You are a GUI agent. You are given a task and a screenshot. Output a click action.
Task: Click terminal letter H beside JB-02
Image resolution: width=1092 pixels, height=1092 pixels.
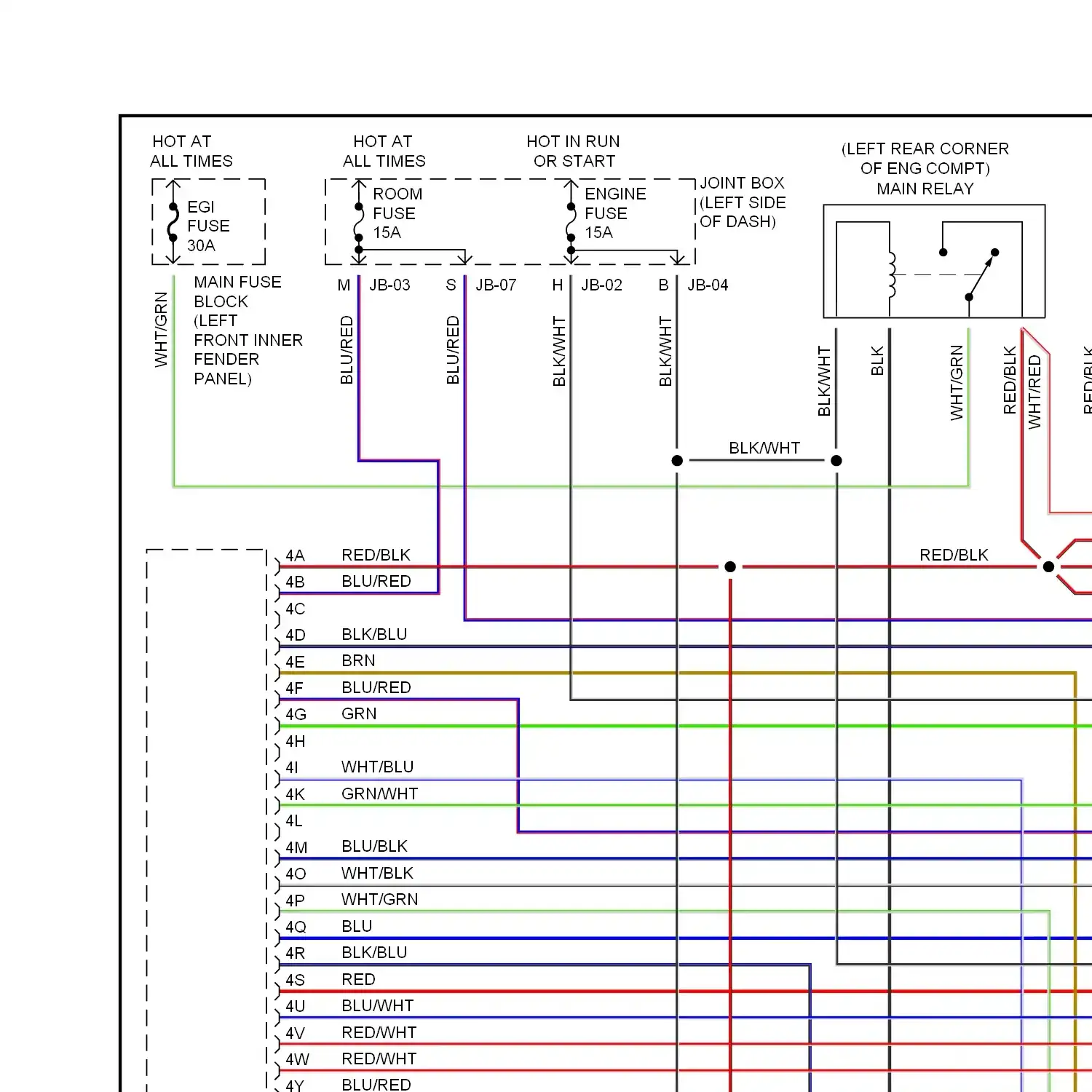point(558,285)
